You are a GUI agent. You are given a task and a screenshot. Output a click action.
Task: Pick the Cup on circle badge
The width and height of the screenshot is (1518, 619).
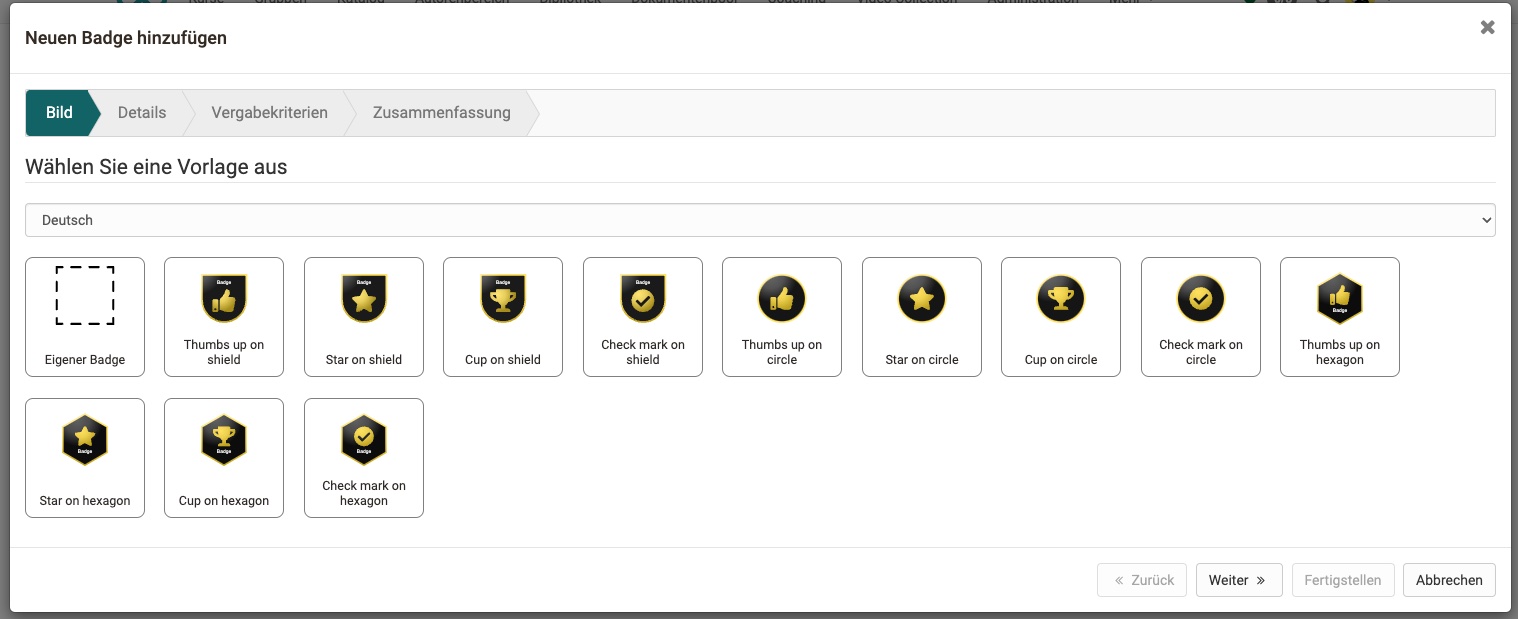click(1061, 316)
